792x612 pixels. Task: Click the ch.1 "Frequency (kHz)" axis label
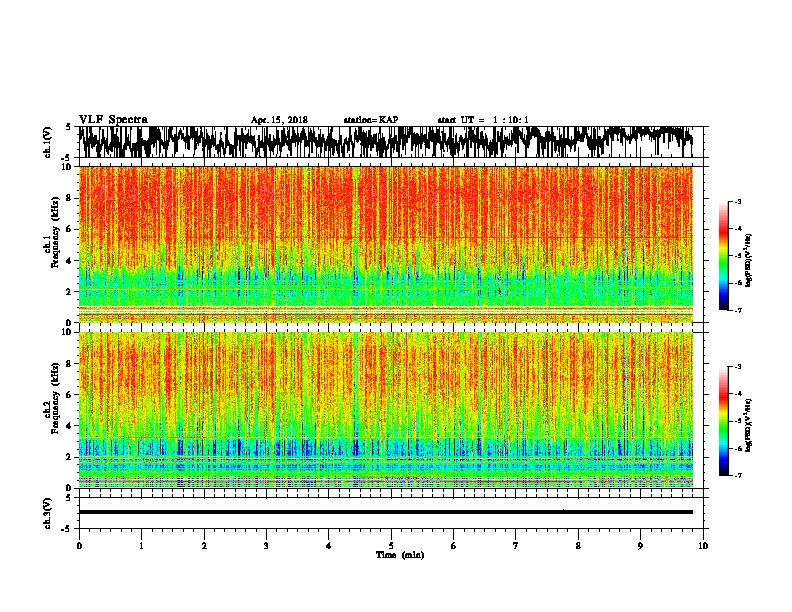pyautogui.click(x=56, y=232)
